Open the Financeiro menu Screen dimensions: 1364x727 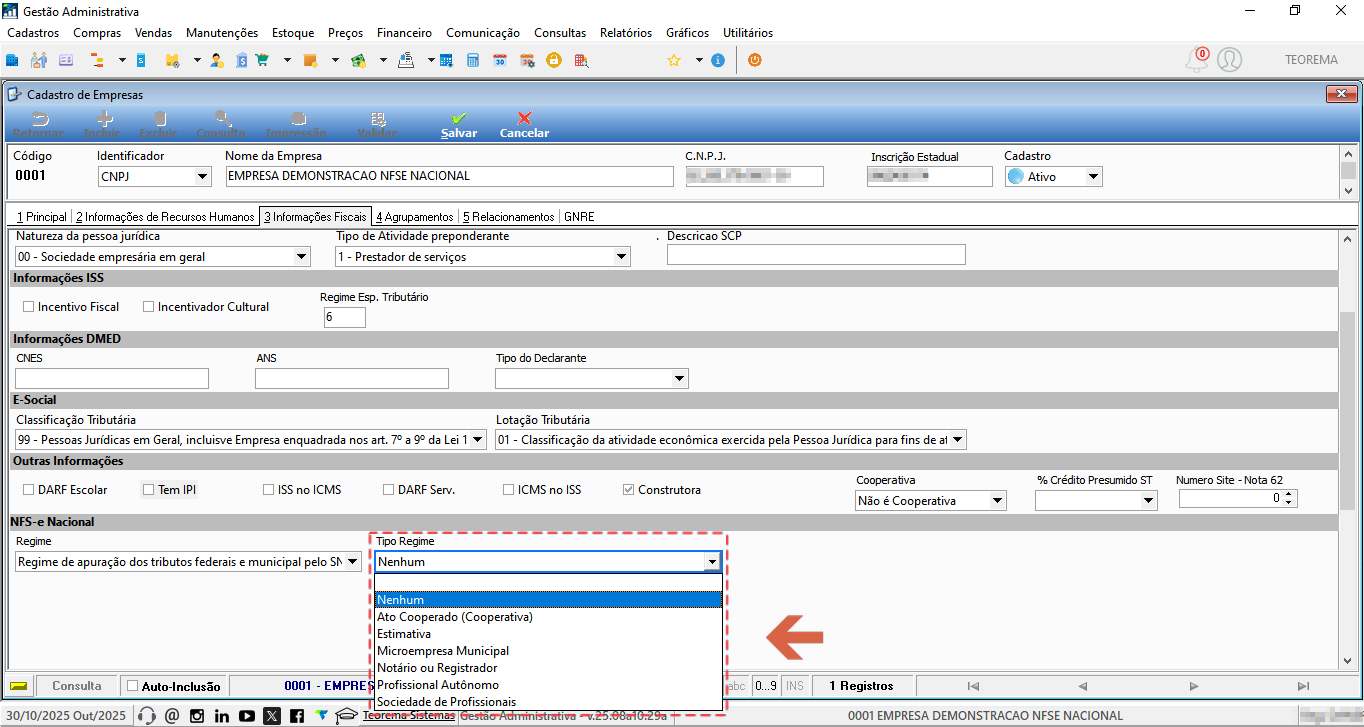coord(404,33)
